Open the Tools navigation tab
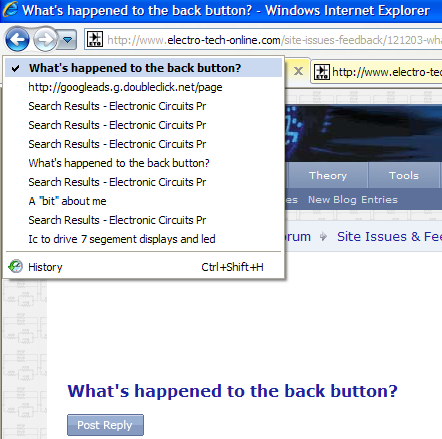Screen dimensions: 442x439 click(404, 175)
